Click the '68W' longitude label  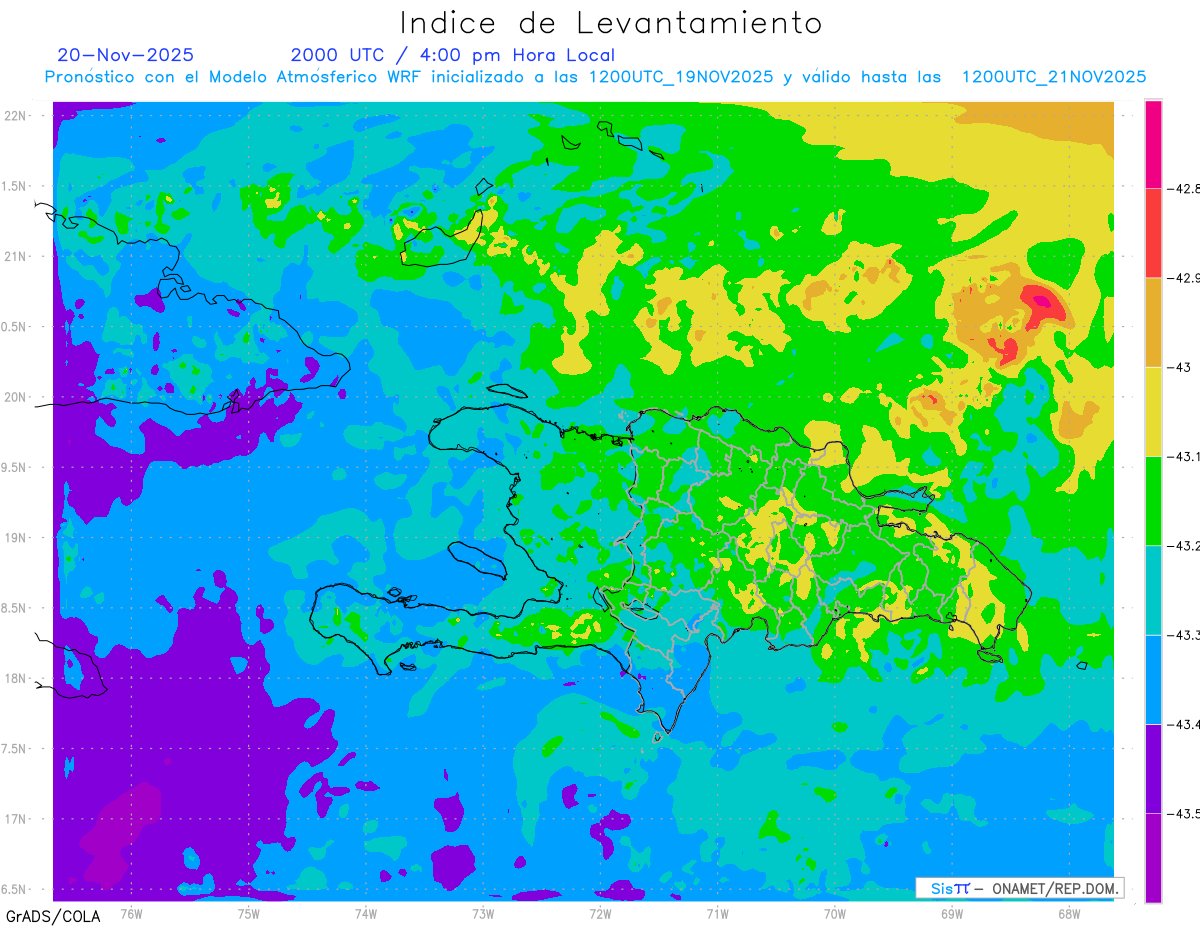[1069, 913]
